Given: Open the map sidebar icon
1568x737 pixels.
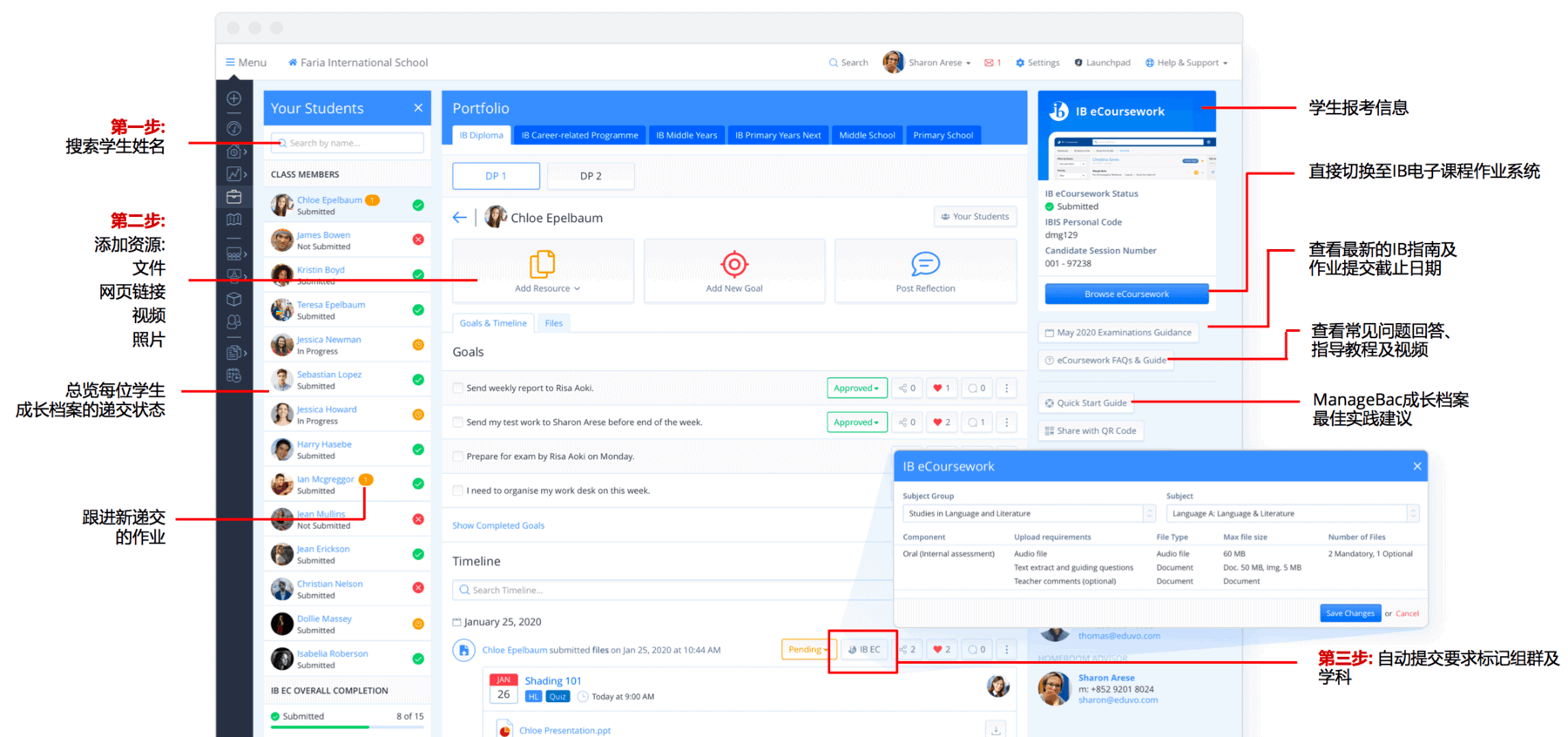Looking at the screenshot, I should (x=234, y=220).
